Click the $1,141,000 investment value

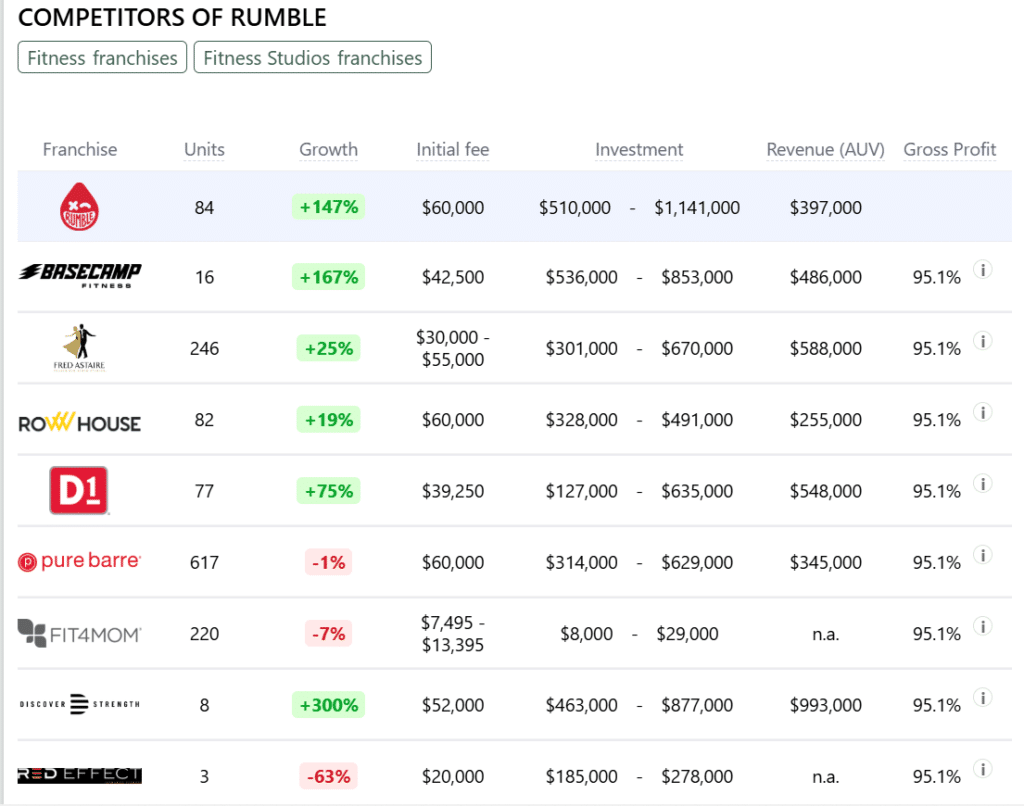click(697, 207)
